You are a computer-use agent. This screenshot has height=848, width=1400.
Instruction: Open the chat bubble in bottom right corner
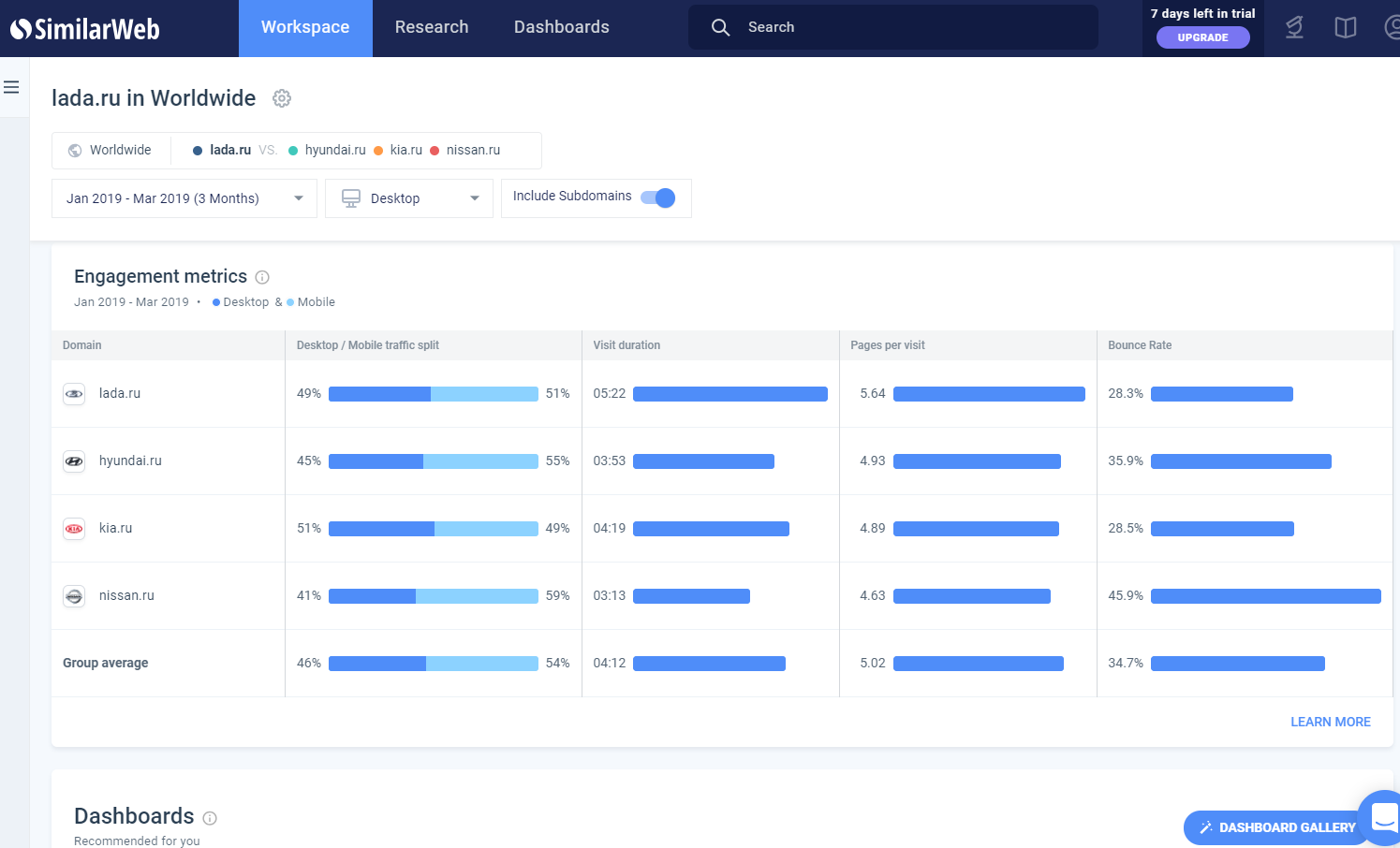pyautogui.click(x=1382, y=817)
